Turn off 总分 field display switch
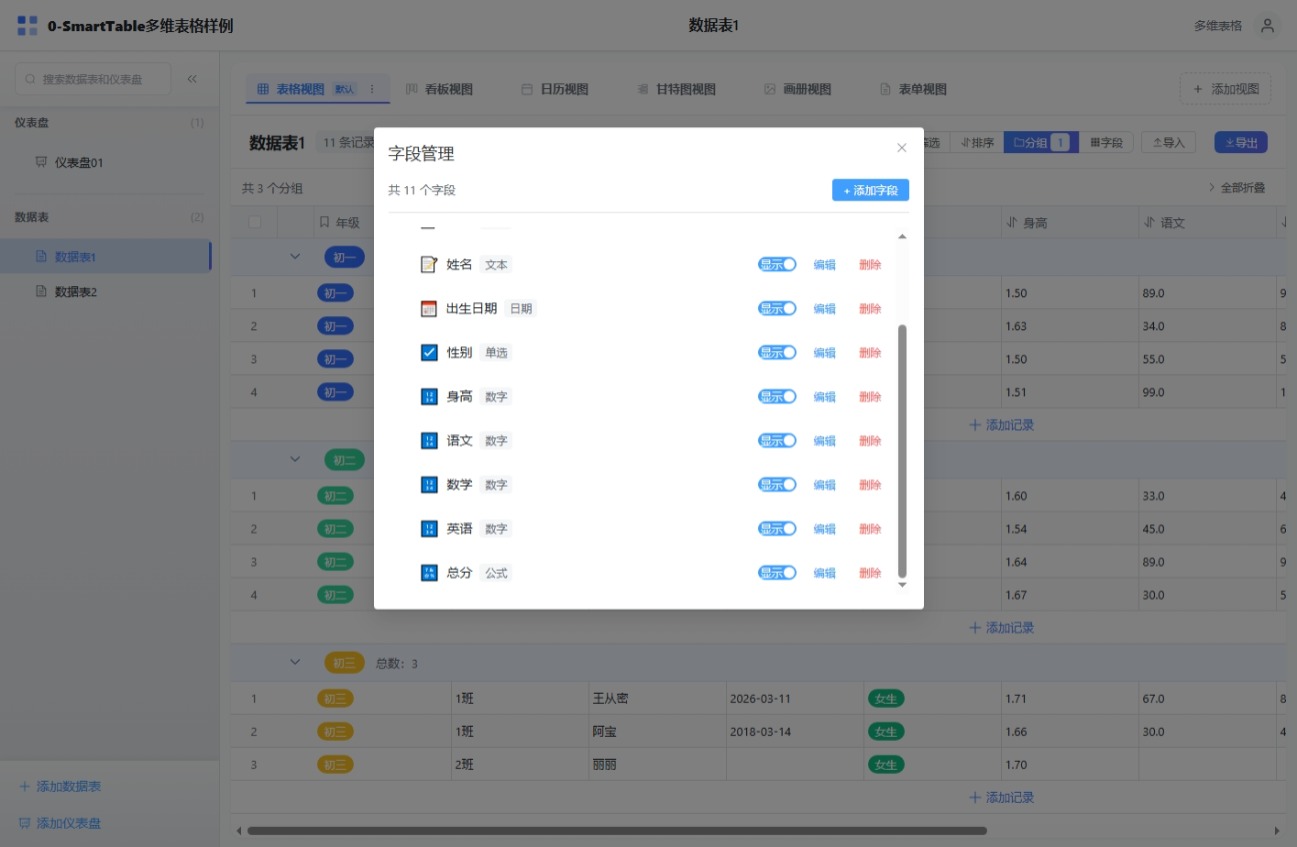Viewport: 1297px width, 847px height. coord(776,573)
